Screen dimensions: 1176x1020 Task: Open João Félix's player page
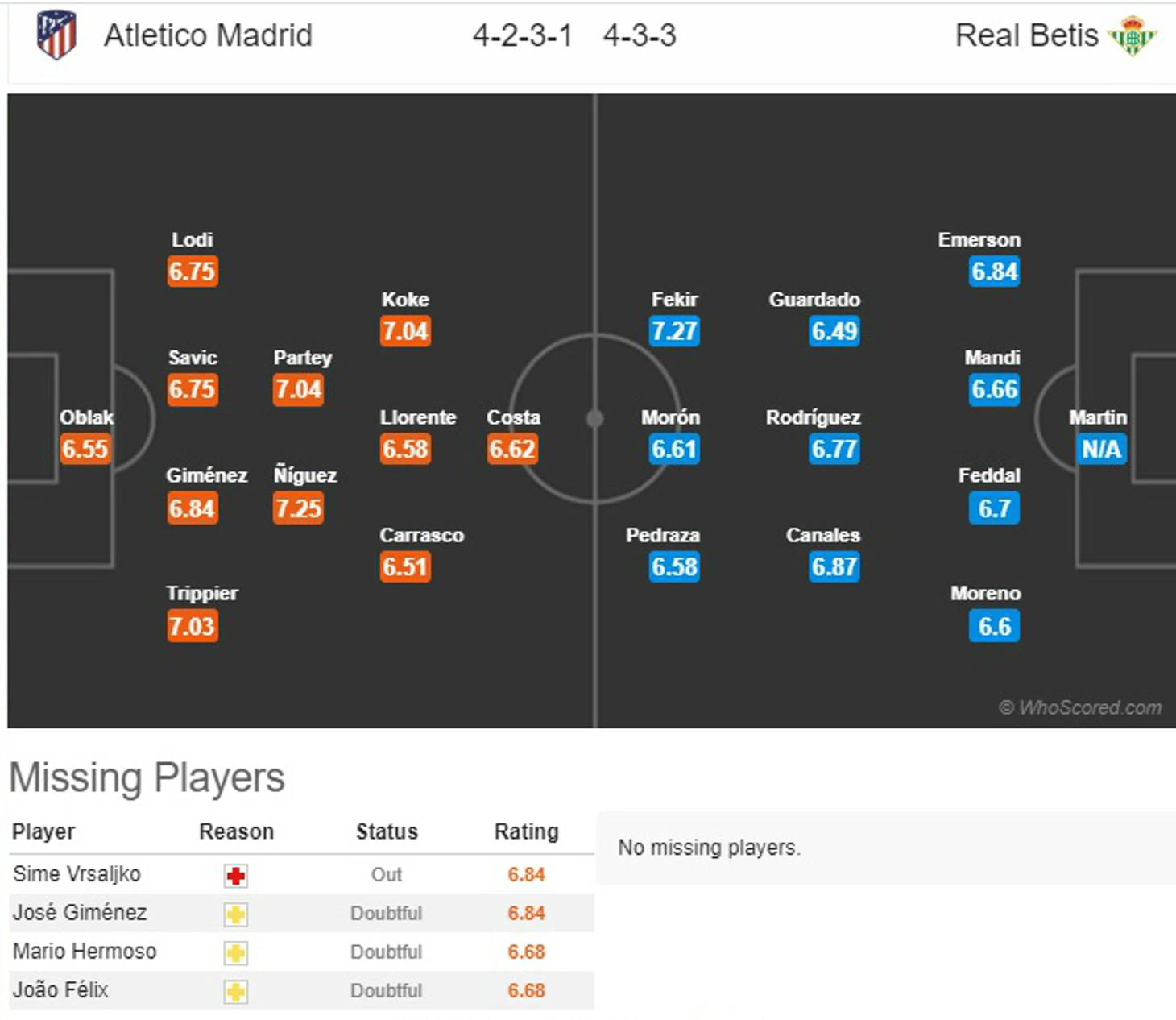click(x=60, y=990)
